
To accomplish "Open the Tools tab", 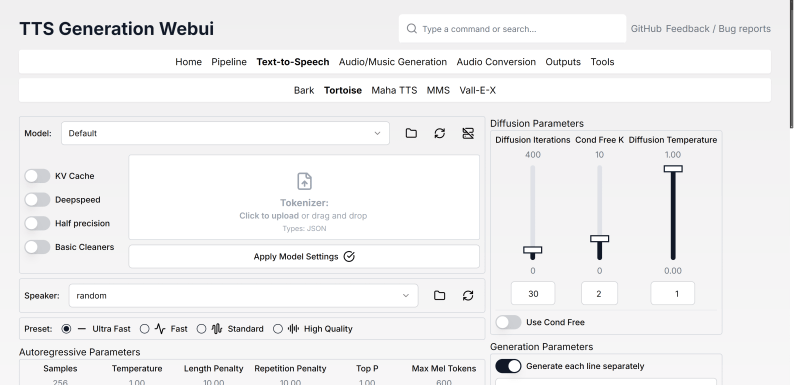I will click(x=602, y=62).
